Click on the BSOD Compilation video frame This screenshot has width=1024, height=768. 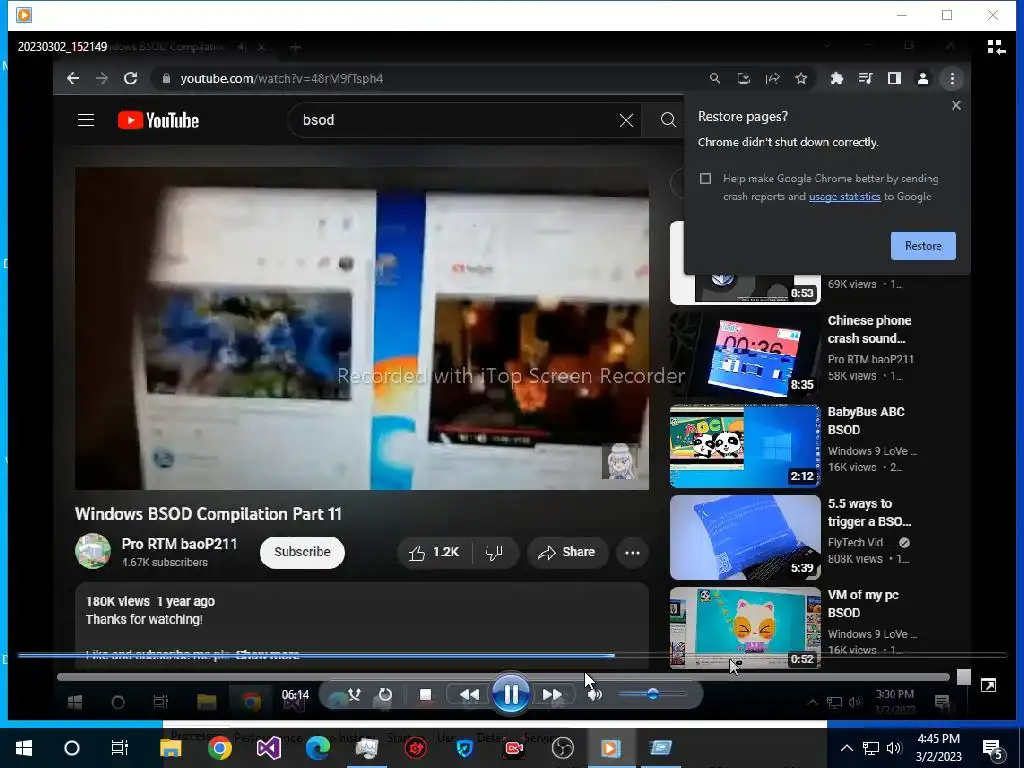tap(362, 328)
